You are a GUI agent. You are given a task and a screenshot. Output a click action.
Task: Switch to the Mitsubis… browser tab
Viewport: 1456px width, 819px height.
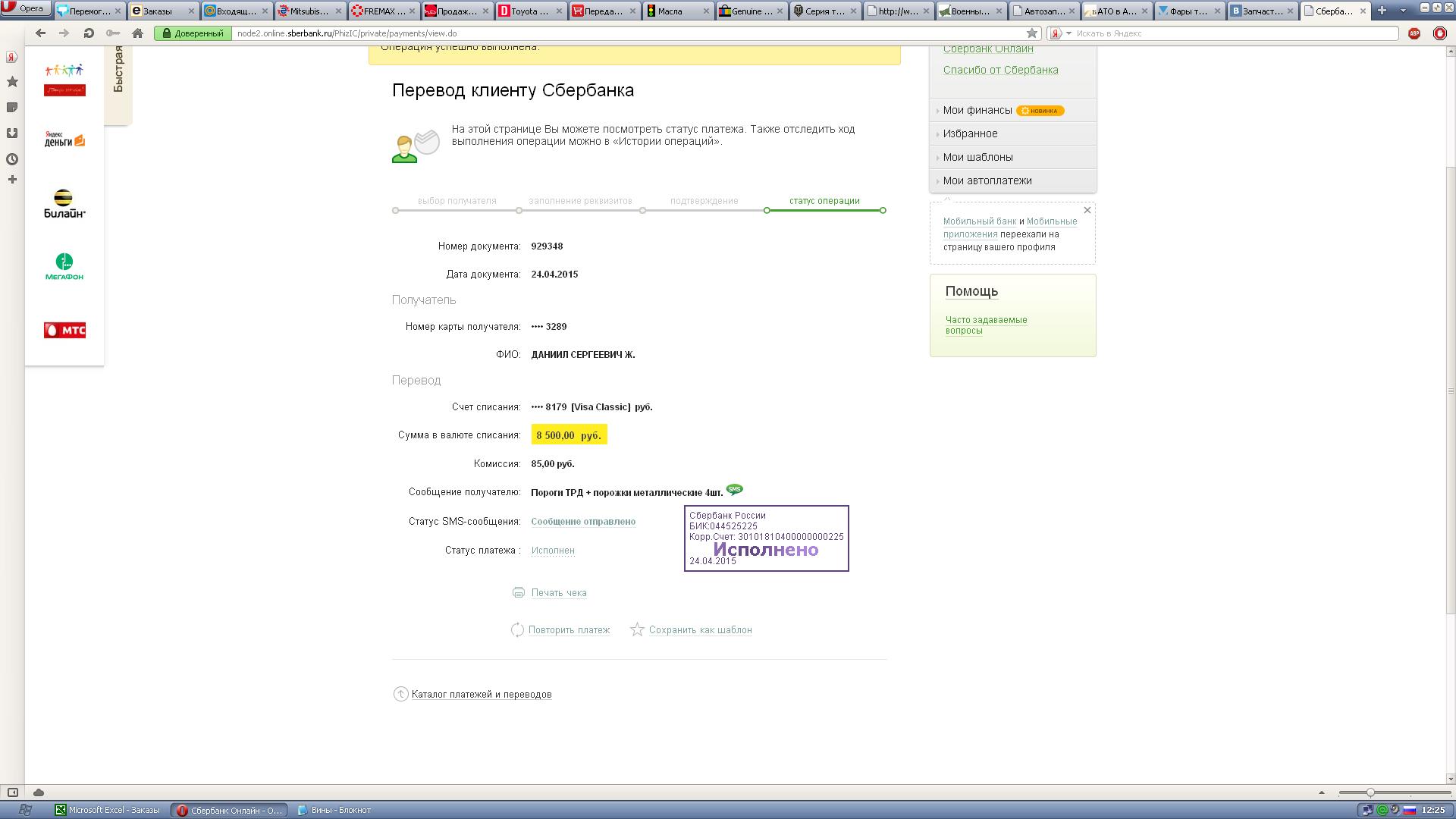pos(310,11)
